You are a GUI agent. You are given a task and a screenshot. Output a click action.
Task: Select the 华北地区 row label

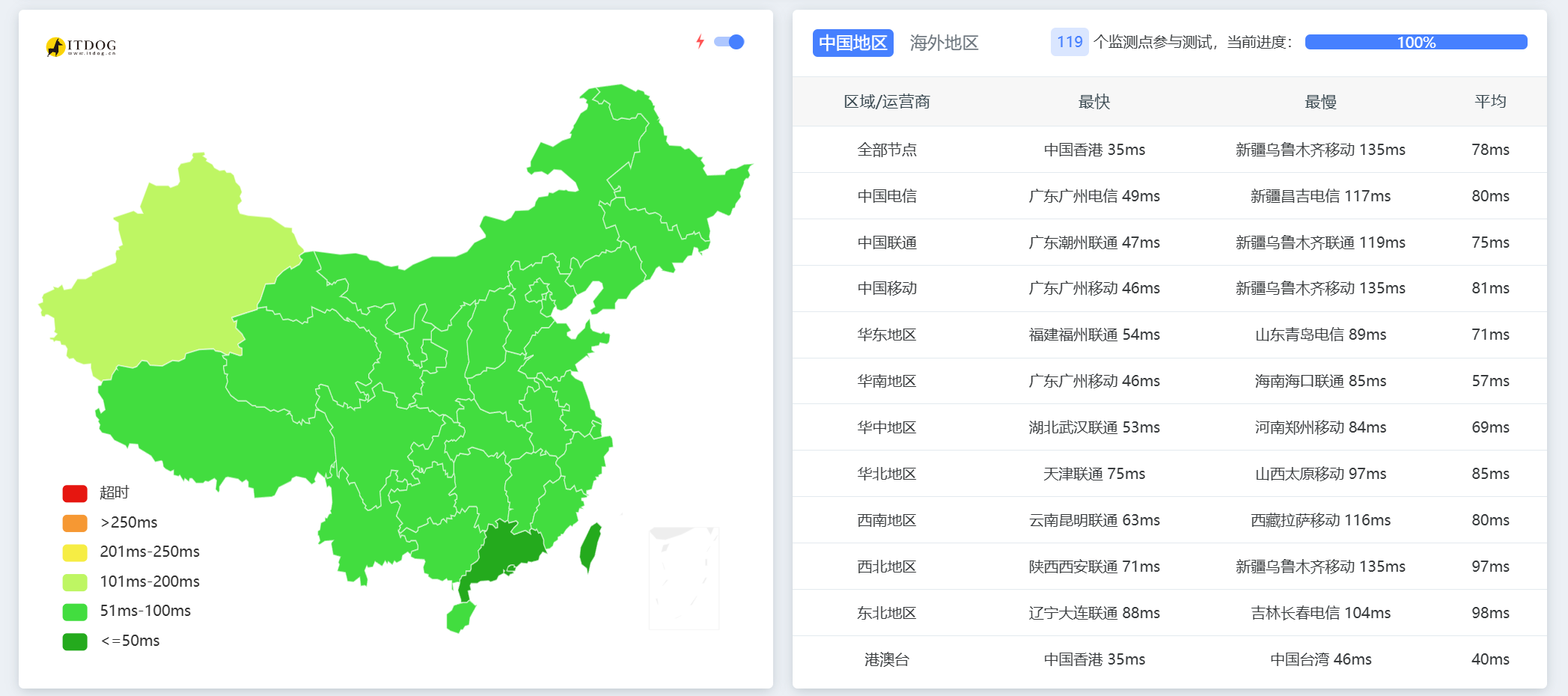pyautogui.click(x=887, y=474)
